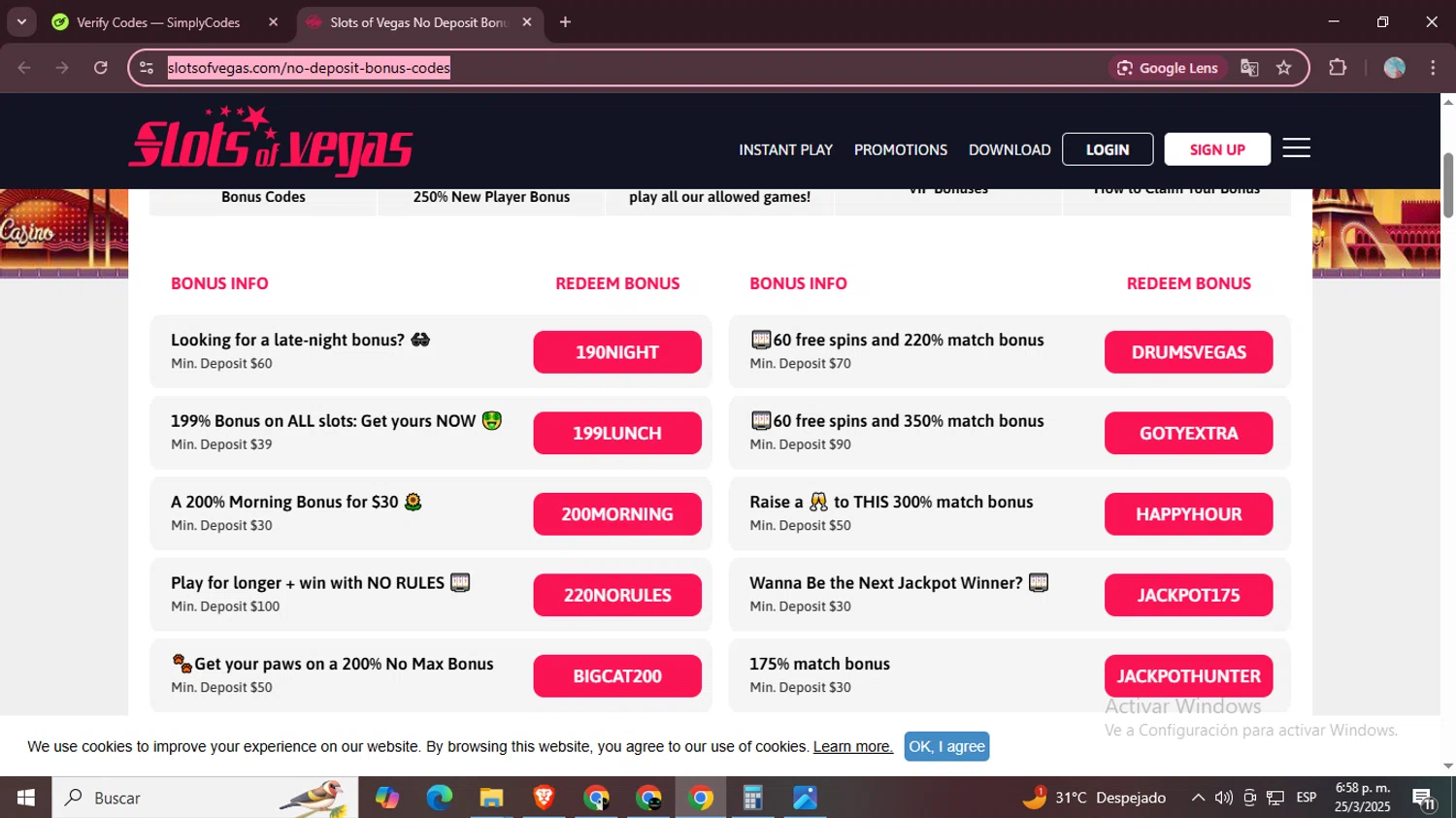The width and height of the screenshot is (1456, 818).
Task: Go back to the previous page
Action: point(24,68)
